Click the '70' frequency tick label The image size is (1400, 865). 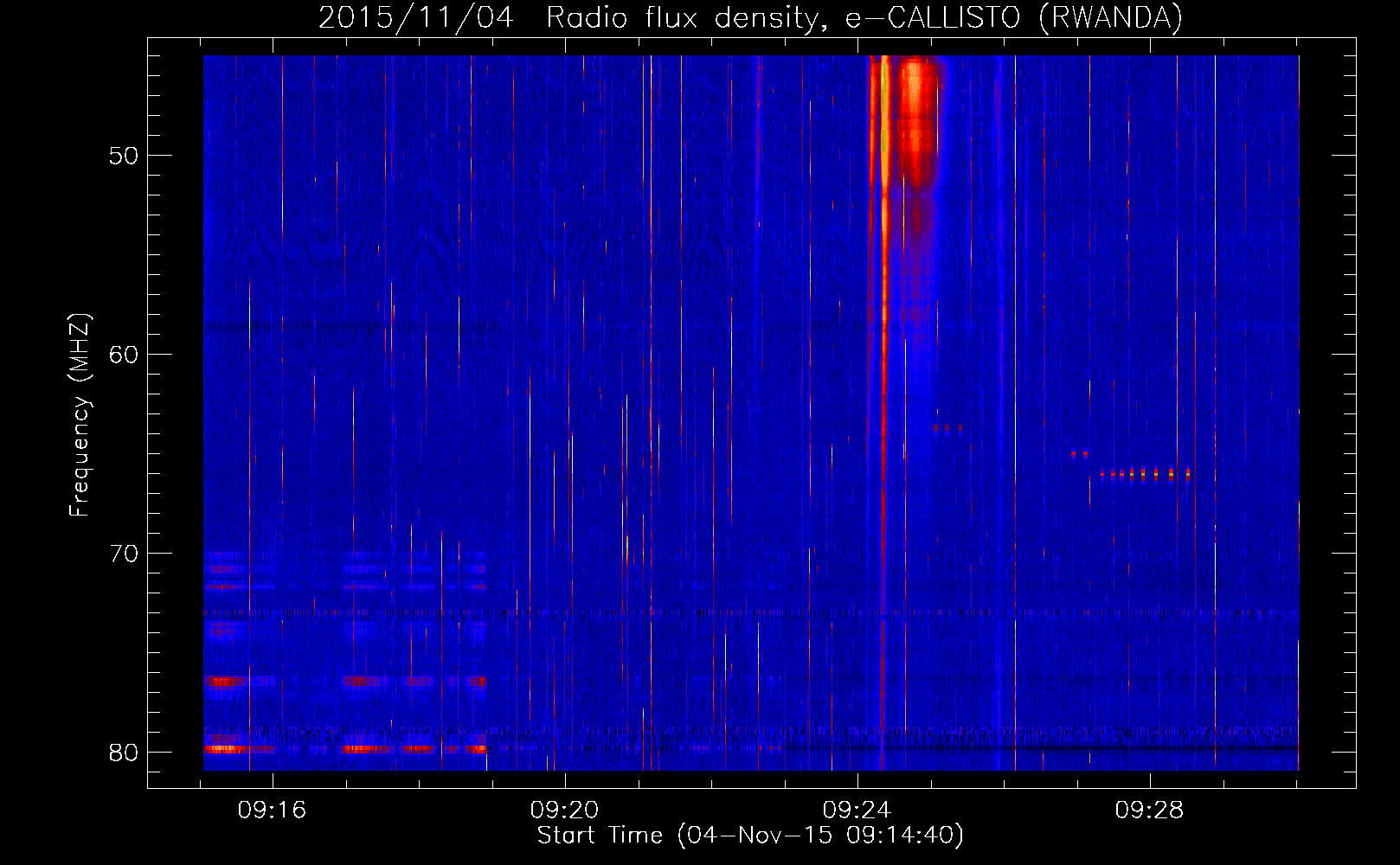[124, 554]
